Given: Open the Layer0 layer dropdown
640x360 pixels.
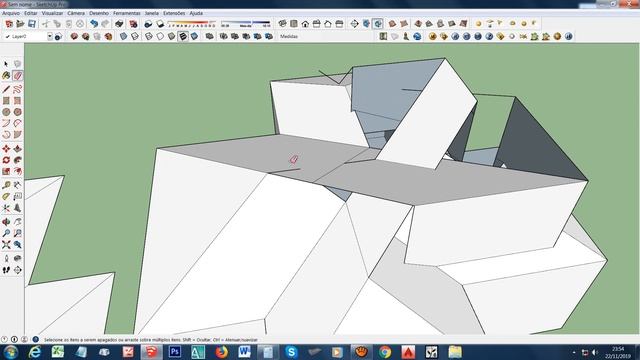Looking at the screenshot, I should click(x=49, y=36).
